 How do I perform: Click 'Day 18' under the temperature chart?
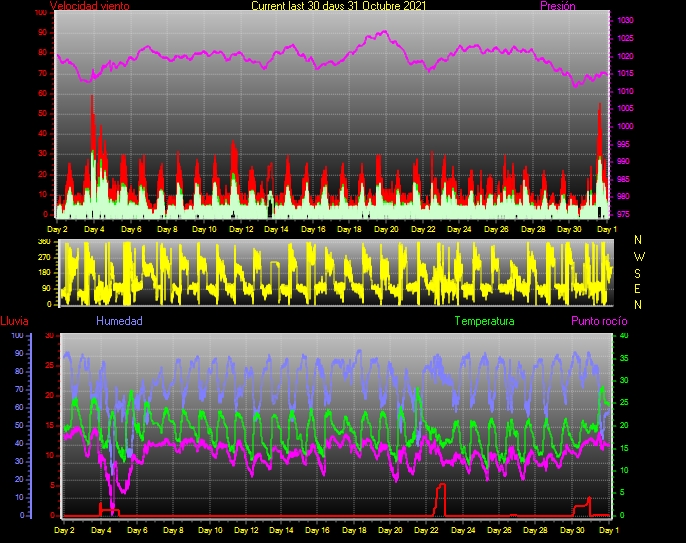tap(354, 530)
